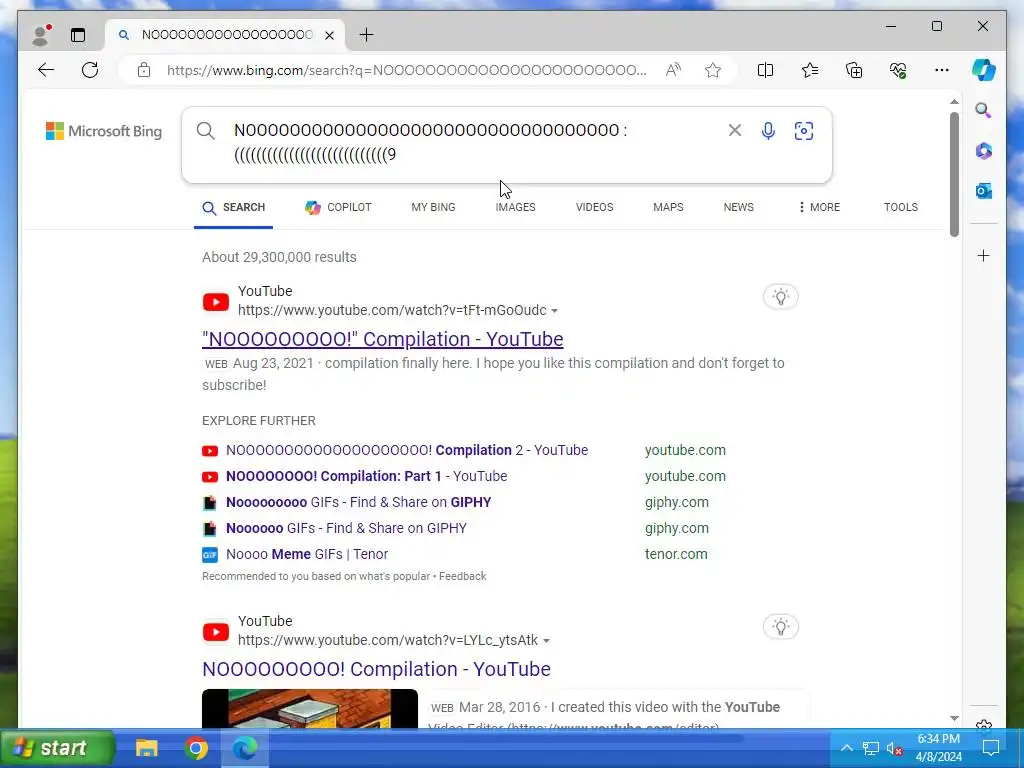Toggle split screen view
1024x768 pixels.
[765, 70]
